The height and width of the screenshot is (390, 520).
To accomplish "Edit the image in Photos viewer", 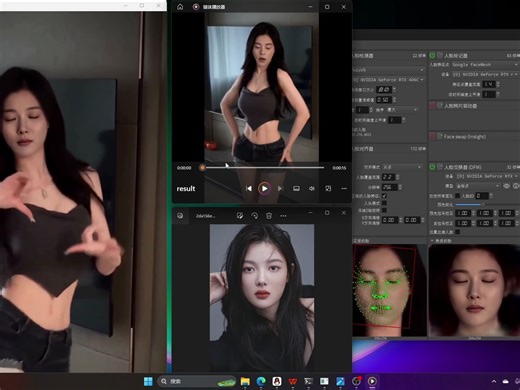I will (x=240, y=216).
